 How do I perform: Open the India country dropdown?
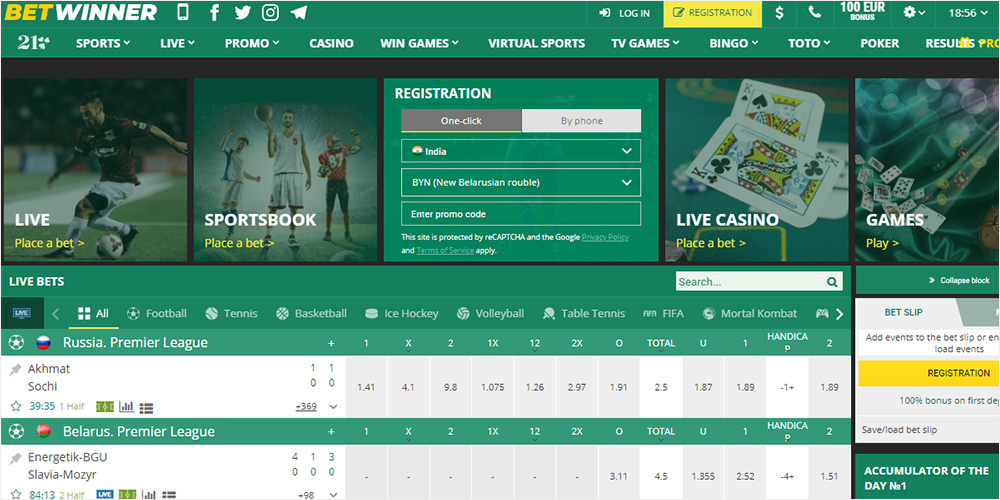coord(521,151)
